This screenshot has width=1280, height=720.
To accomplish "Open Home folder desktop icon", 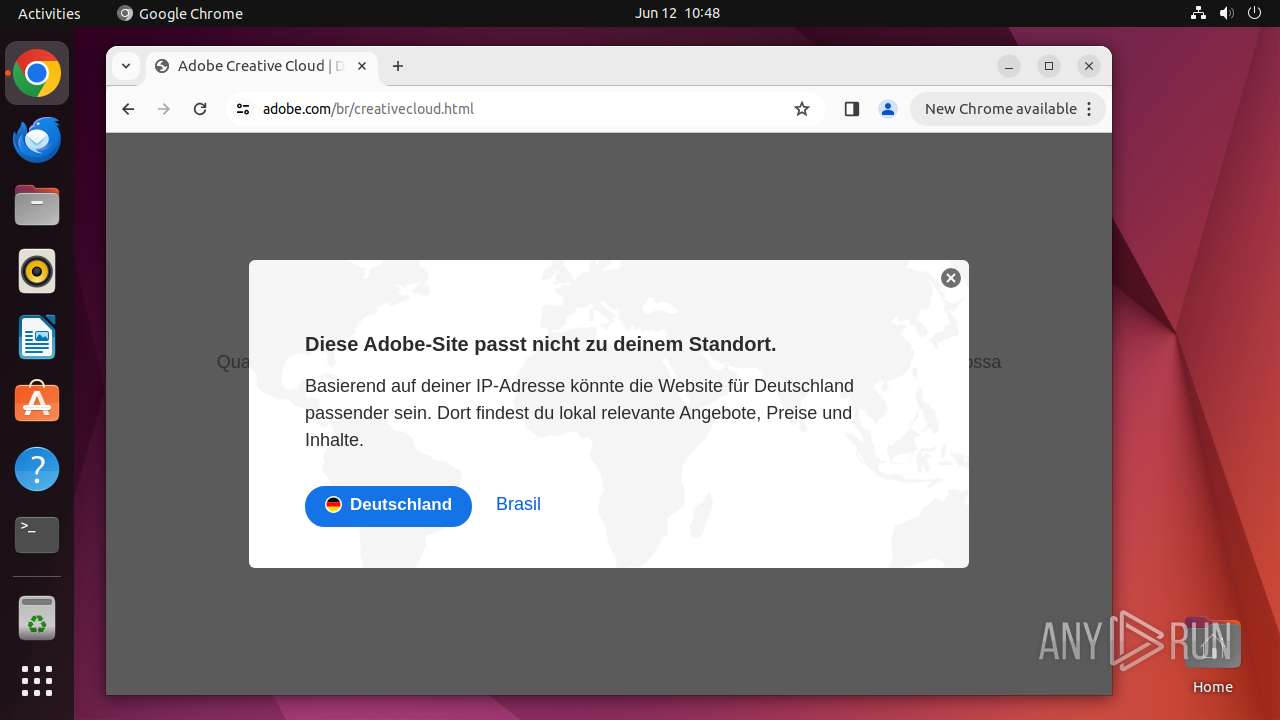I will click(x=1212, y=656).
